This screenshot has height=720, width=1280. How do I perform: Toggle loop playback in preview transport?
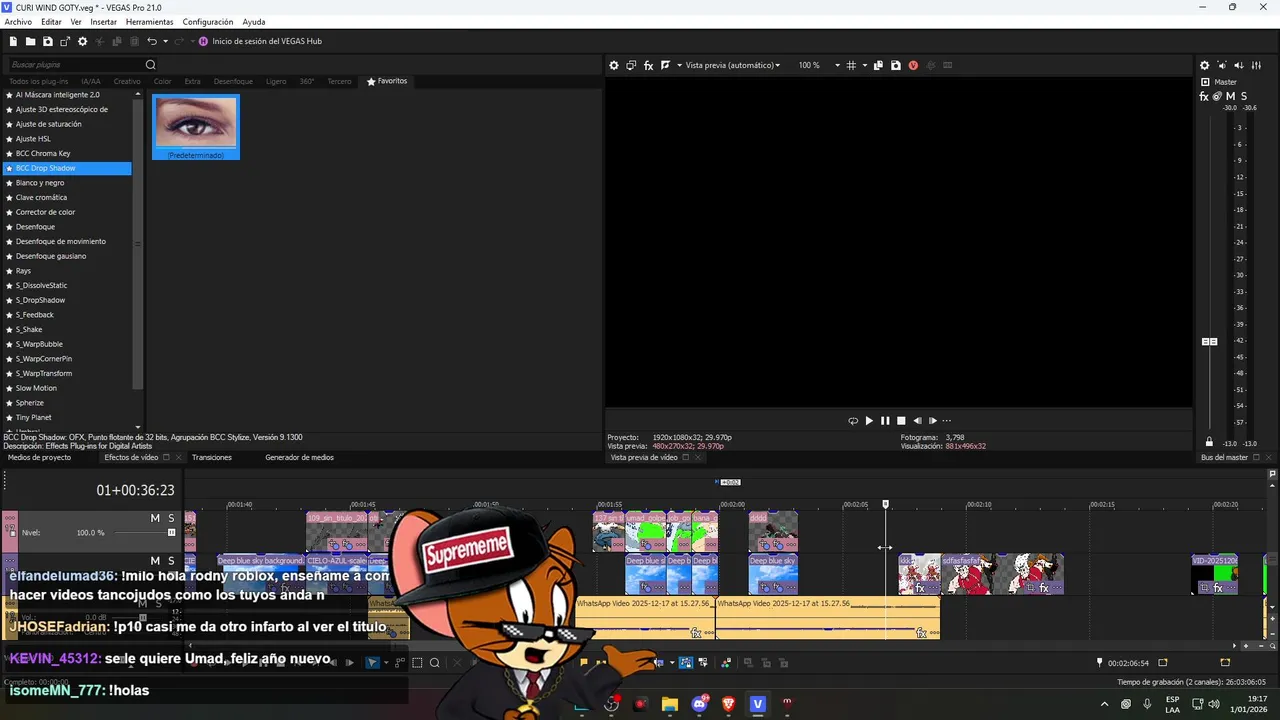(x=853, y=421)
